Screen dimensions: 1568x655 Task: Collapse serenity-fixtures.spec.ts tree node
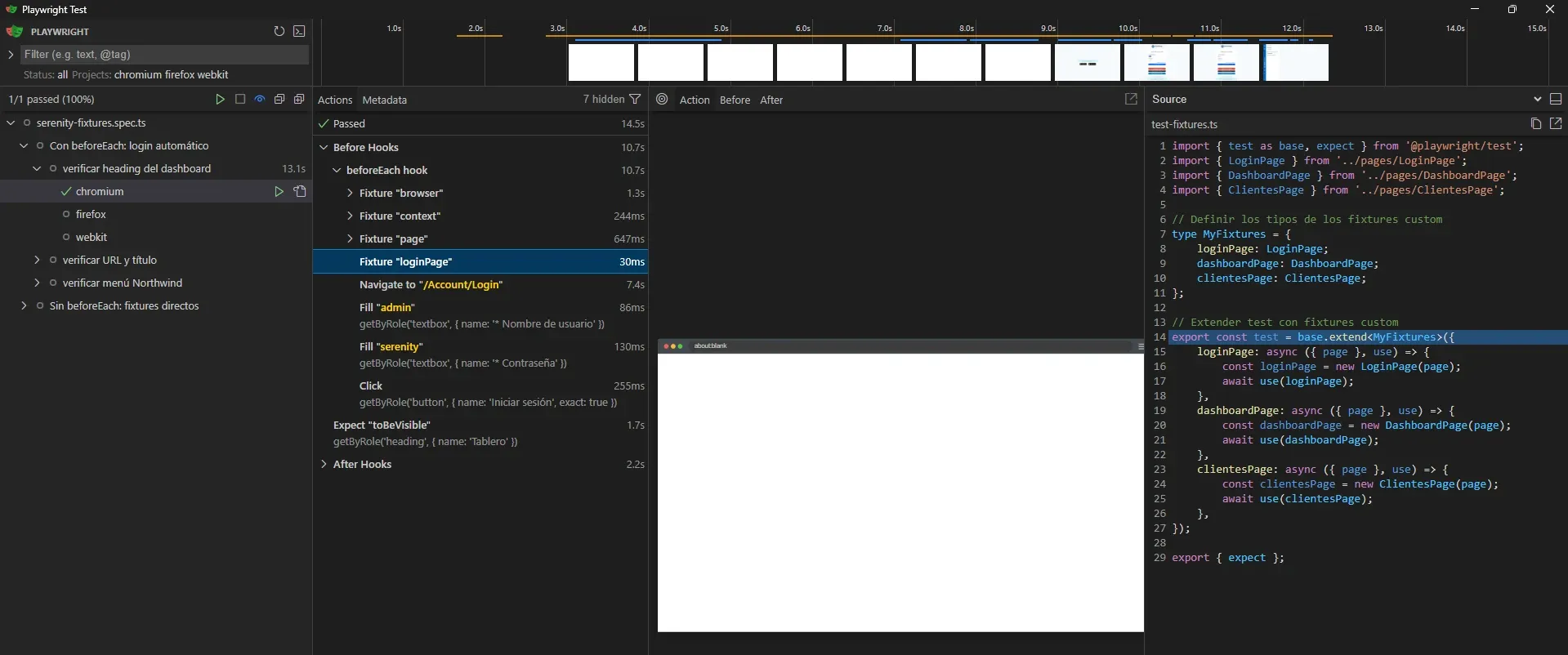(11, 123)
